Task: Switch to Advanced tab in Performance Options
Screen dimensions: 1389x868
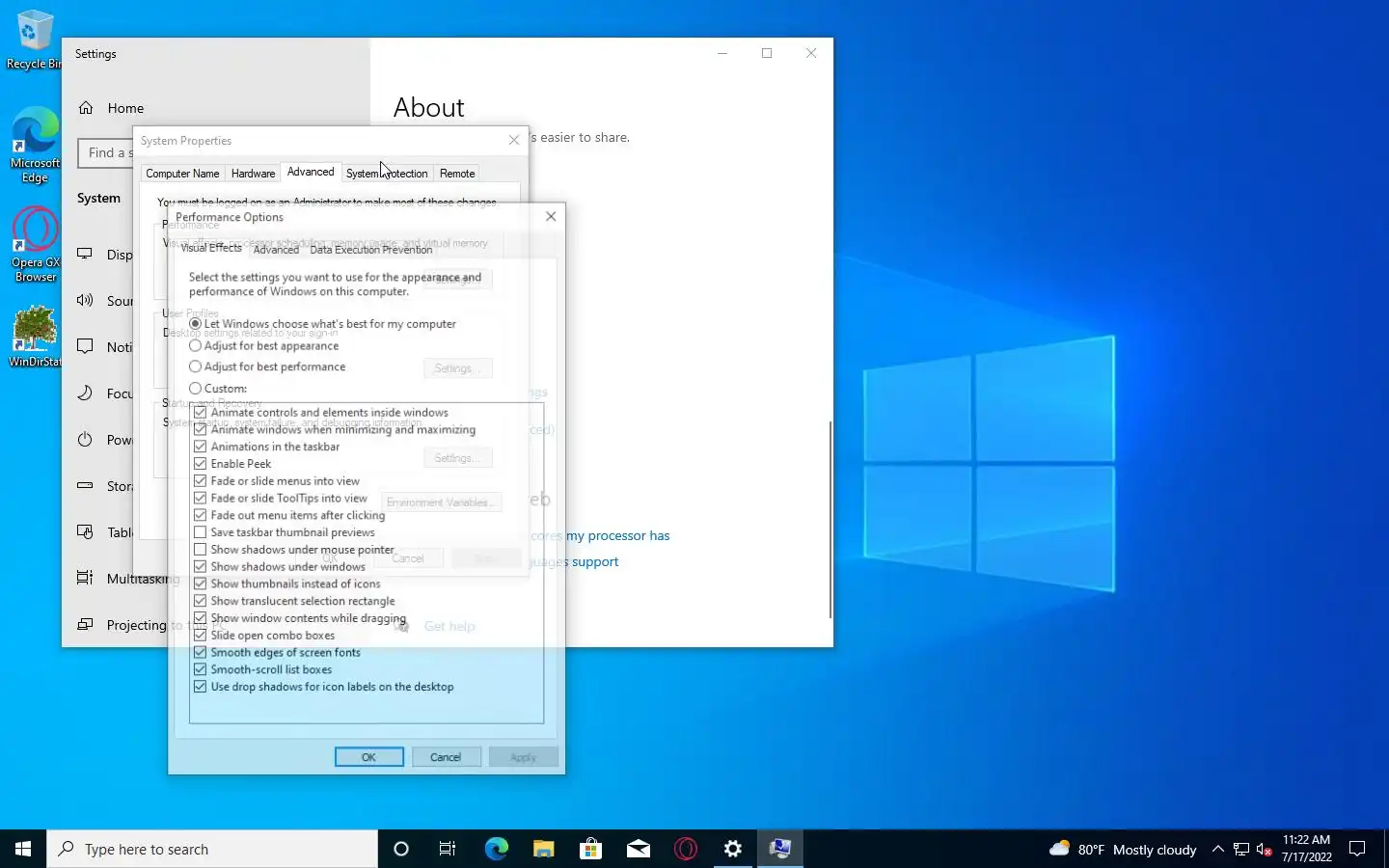Action: click(x=276, y=250)
